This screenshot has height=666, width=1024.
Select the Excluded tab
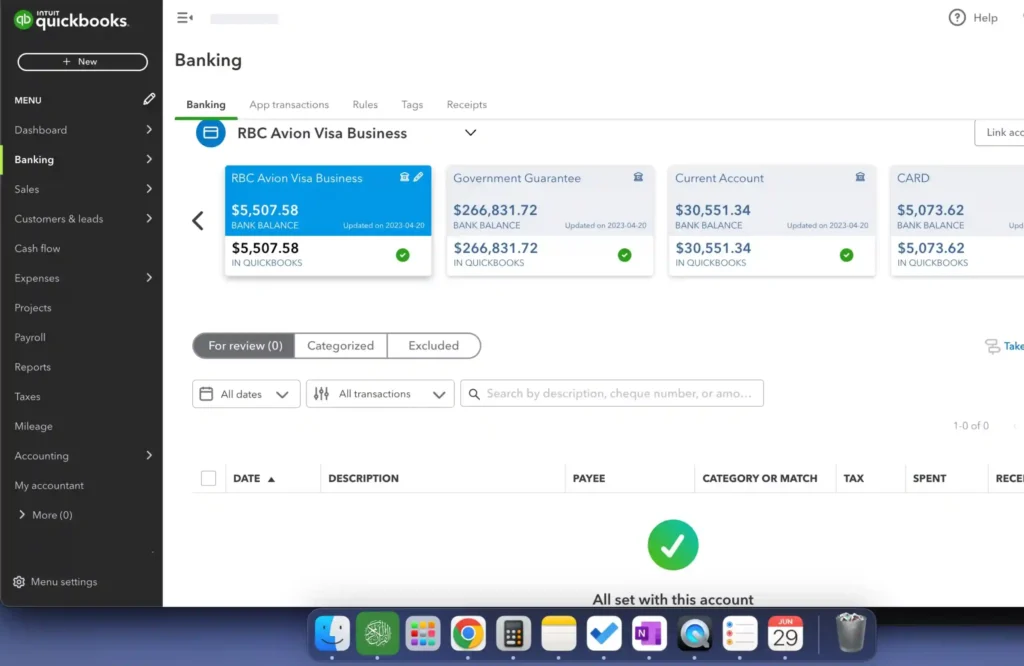pyautogui.click(x=434, y=345)
